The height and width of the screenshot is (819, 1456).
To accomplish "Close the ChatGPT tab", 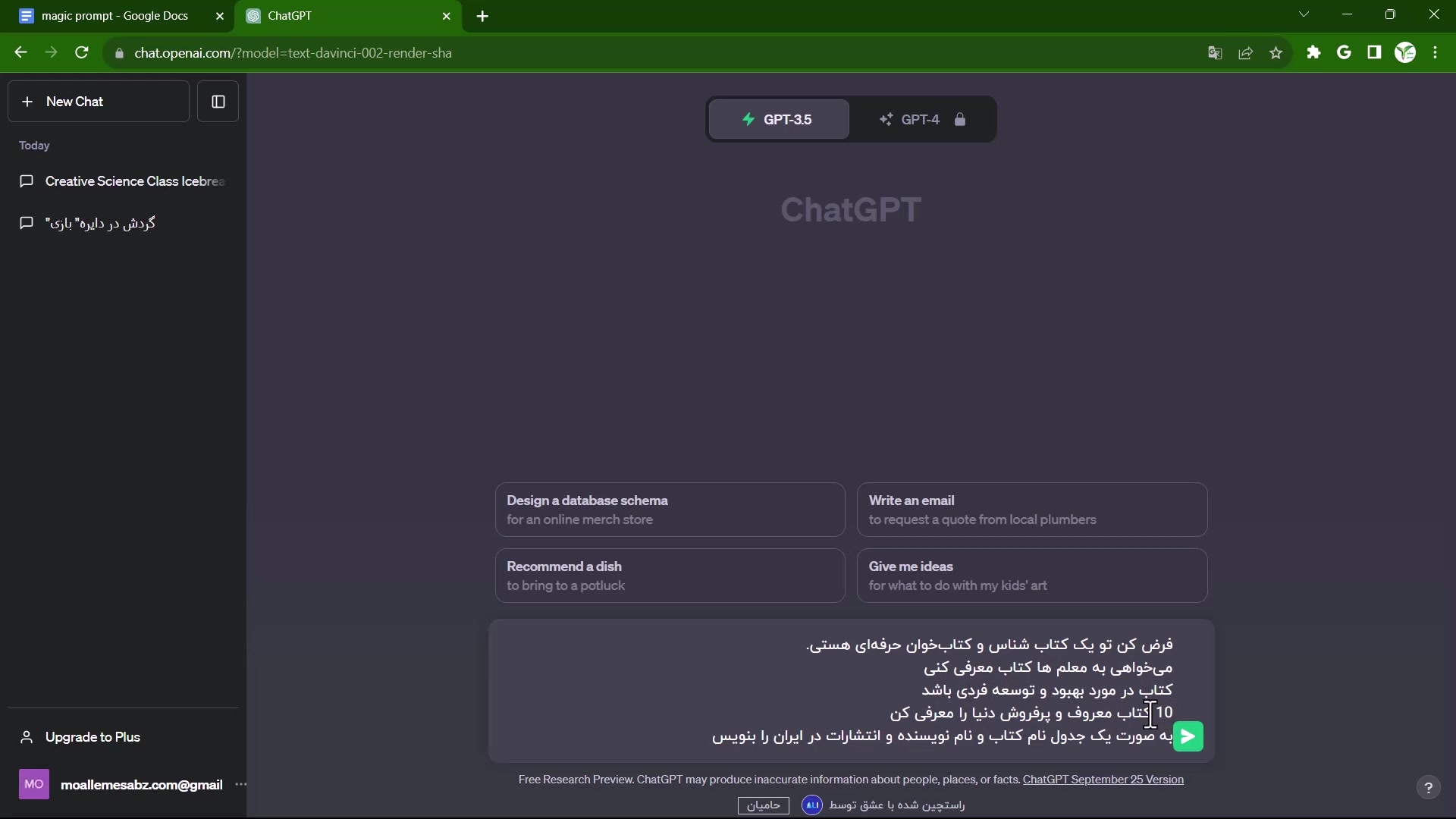I will coord(447,16).
